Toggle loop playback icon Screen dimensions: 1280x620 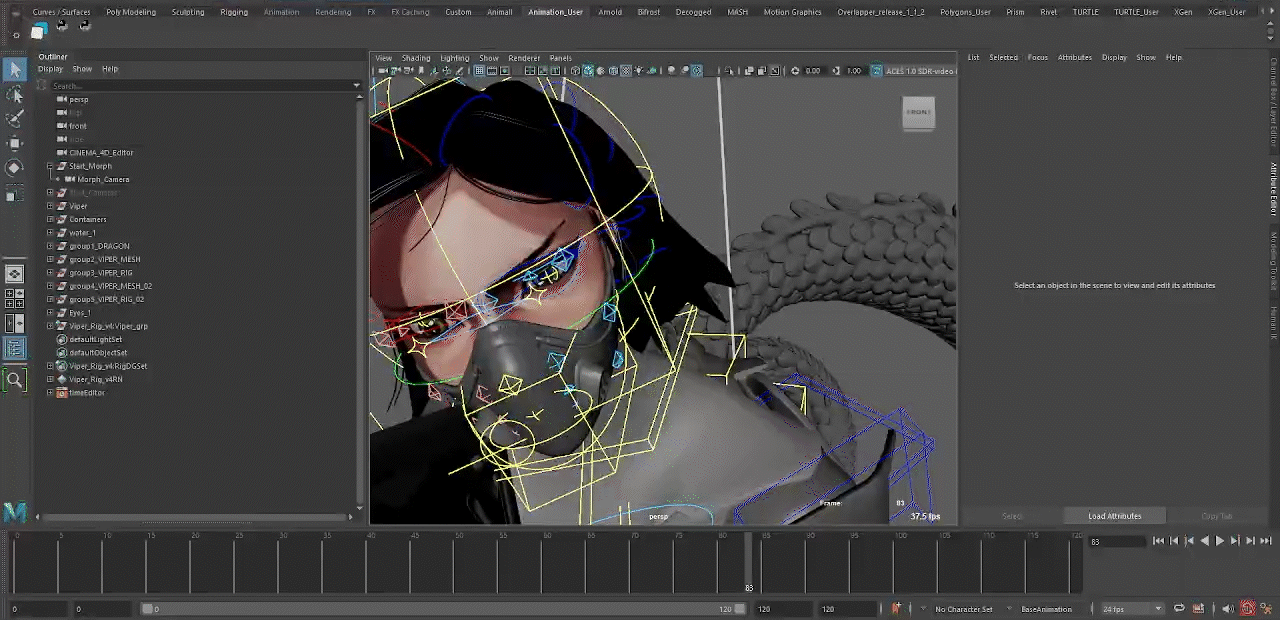coord(1179,609)
